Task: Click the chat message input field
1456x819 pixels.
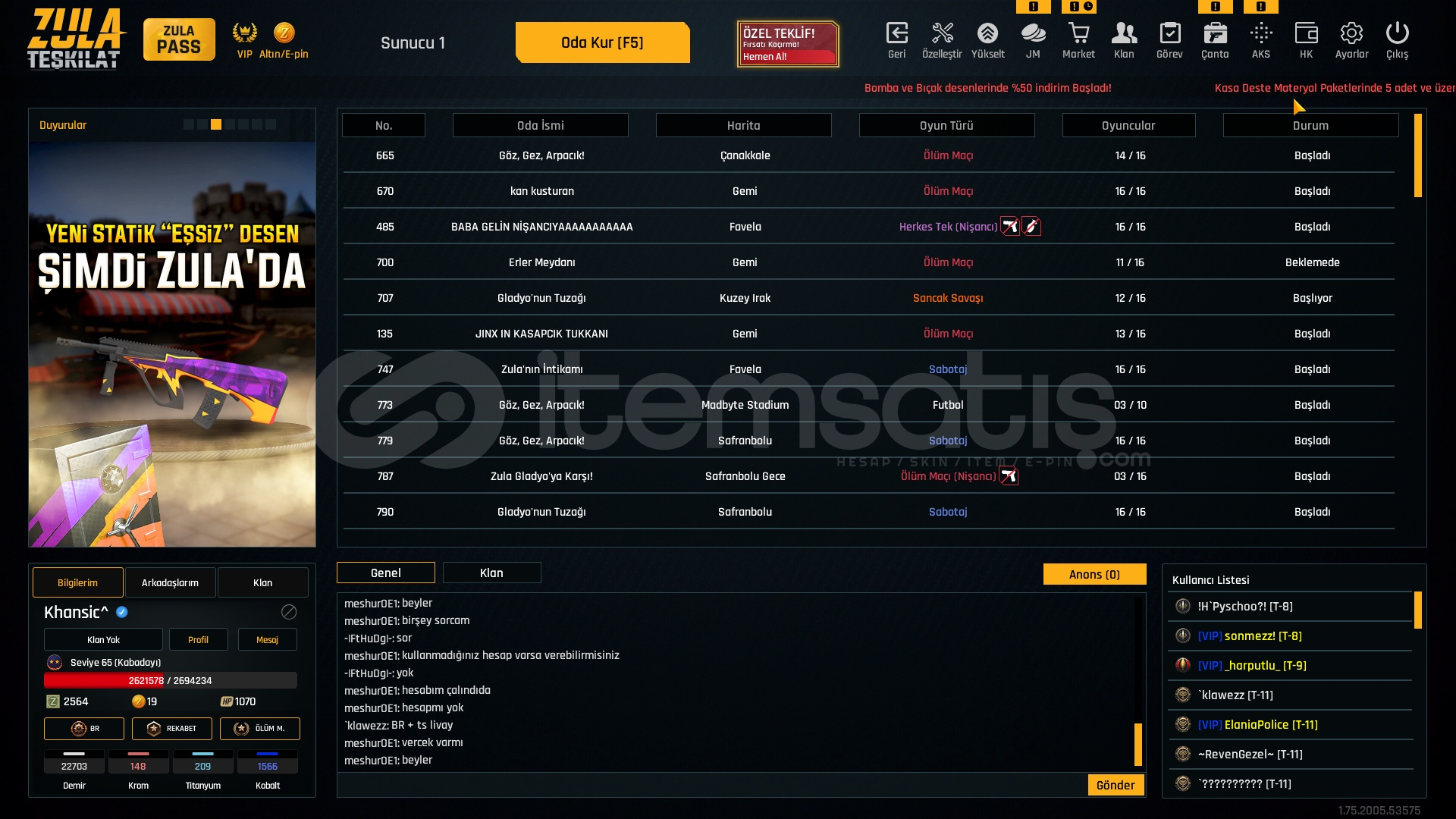Action: [711, 785]
